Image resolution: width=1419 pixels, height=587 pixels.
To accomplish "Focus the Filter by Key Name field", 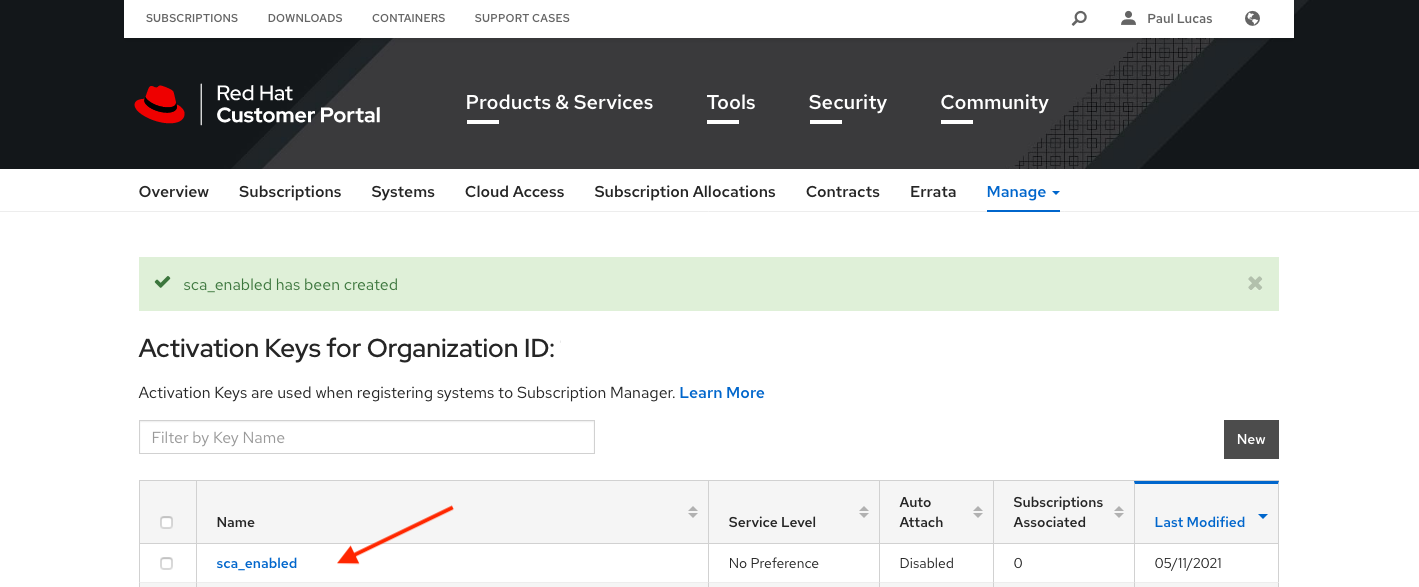I will click(x=366, y=437).
